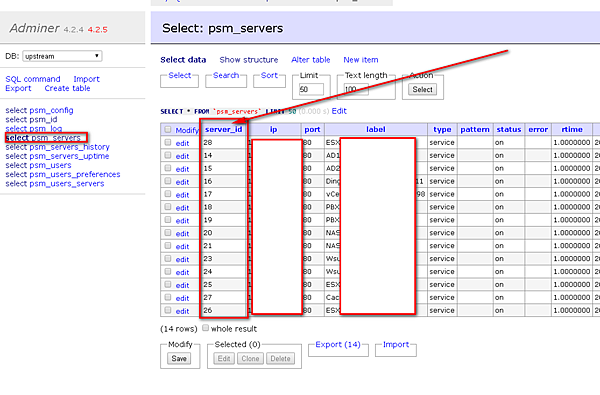Screen dimensions: 600x395
Task: Open edit link for server_id 18
Action: [x=183, y=208]
